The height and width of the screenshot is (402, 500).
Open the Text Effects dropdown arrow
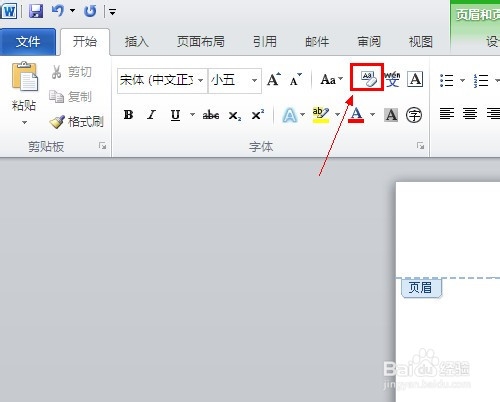302,115
